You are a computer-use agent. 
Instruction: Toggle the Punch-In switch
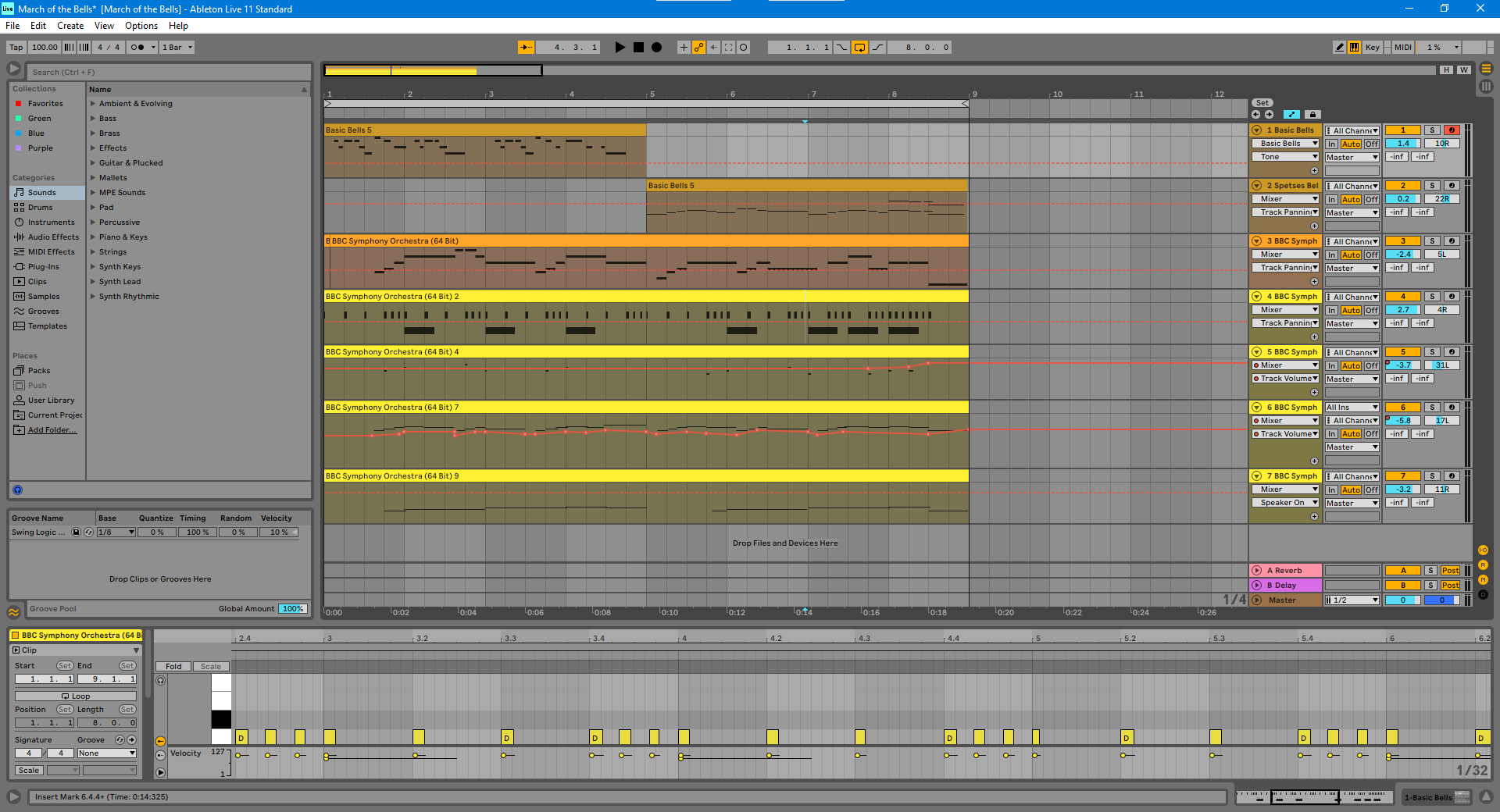point(841,48)
